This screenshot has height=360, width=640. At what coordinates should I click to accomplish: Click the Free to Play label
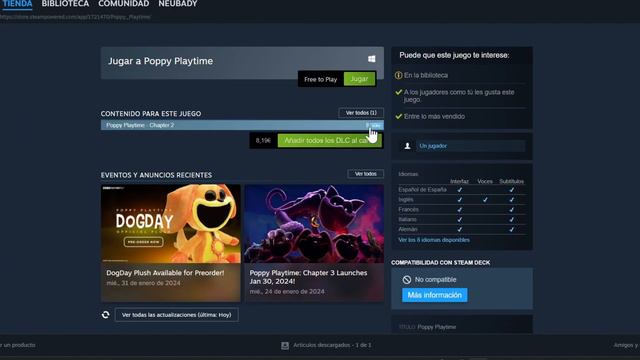tap(320, 79)
